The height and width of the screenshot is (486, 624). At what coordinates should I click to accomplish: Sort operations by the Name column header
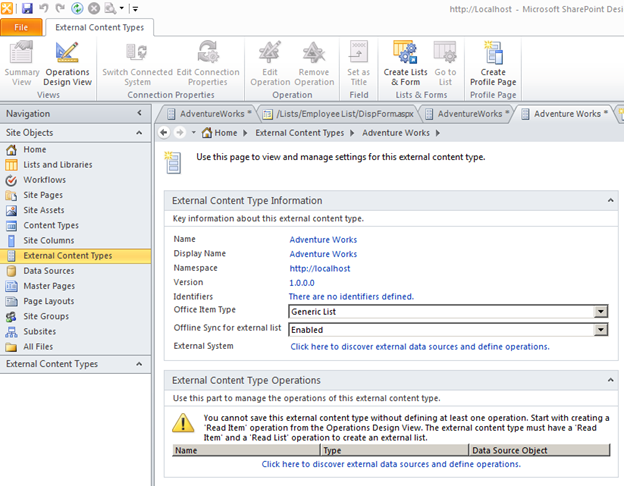coord(246,450)
